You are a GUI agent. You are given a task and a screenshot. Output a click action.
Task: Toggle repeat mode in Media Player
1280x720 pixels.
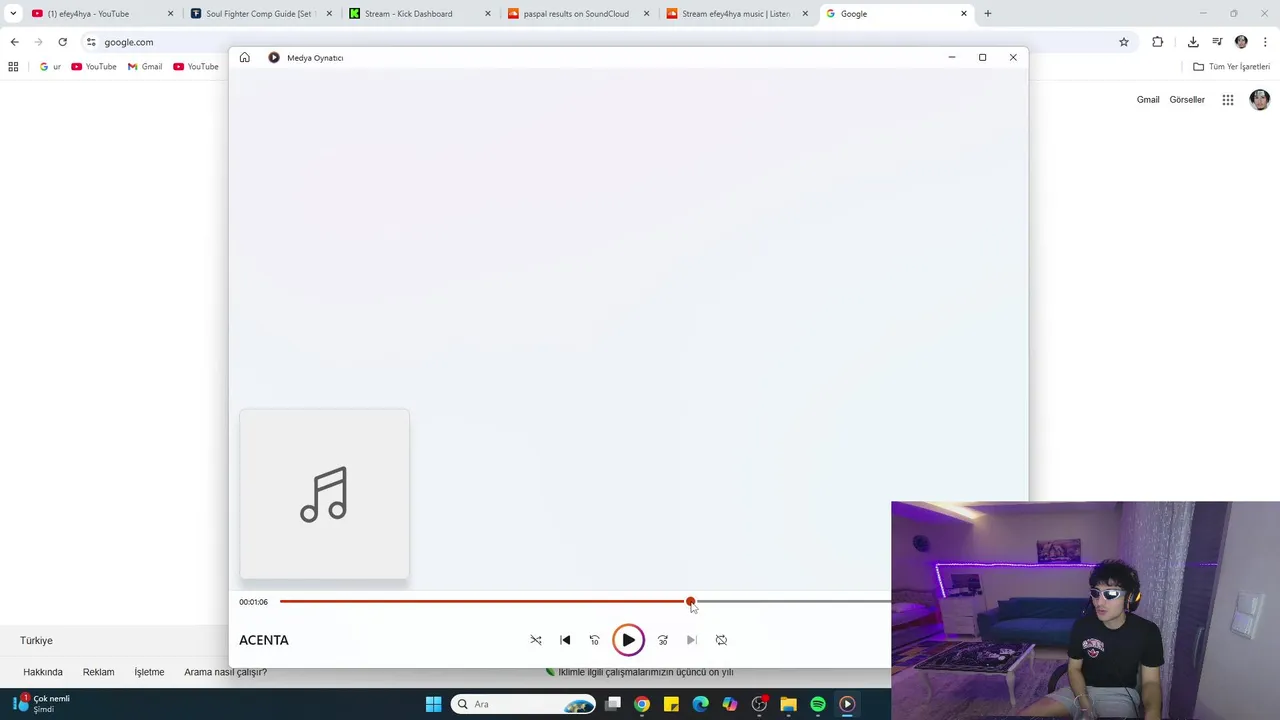tap(721, 640)
